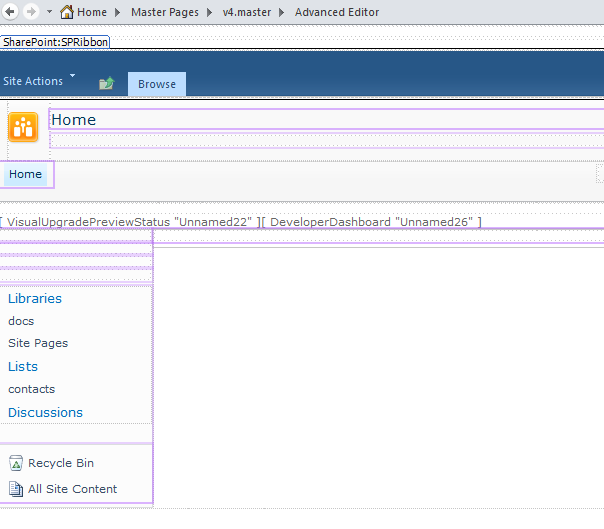The width and height of the screenshot is (604, 529).
Task: Open the All Site Content link
Action: pyautogui.click(x=72, y=489)
